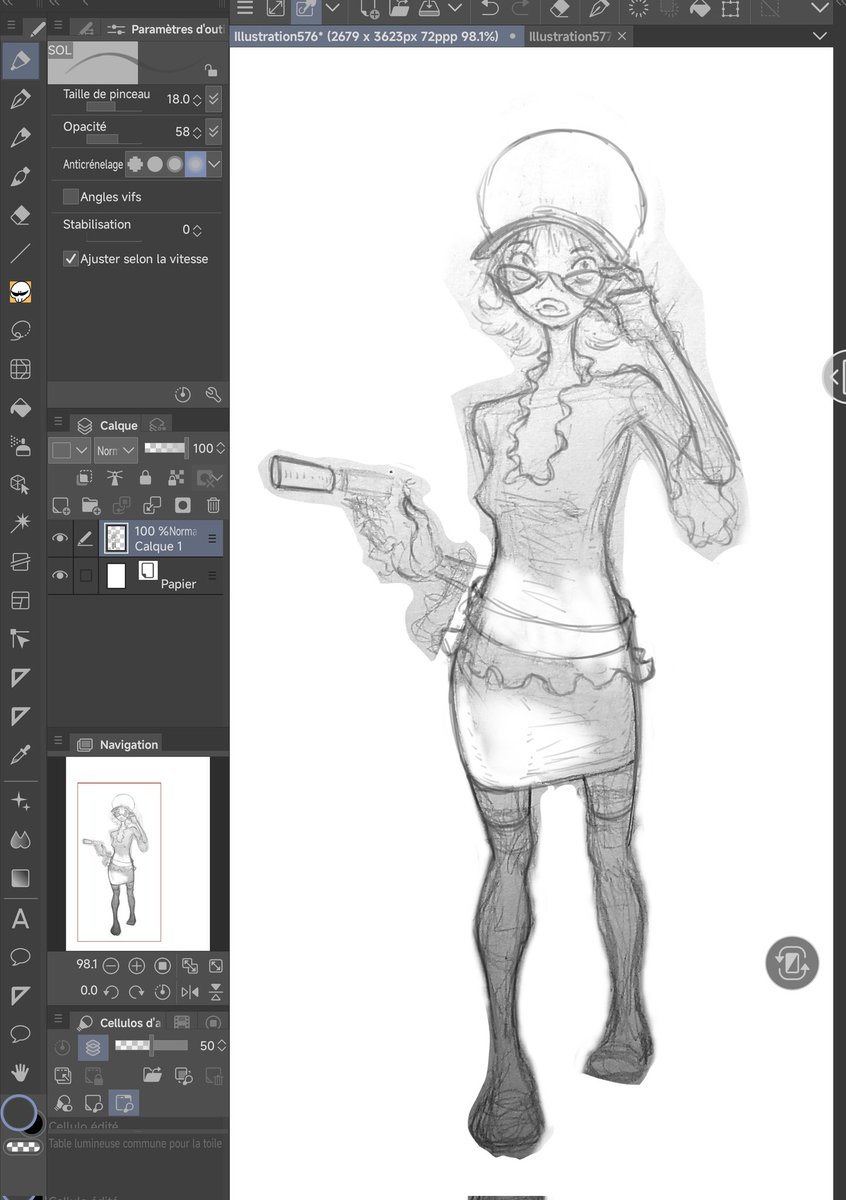
Task: Select the Text tool
Action: 20,918
